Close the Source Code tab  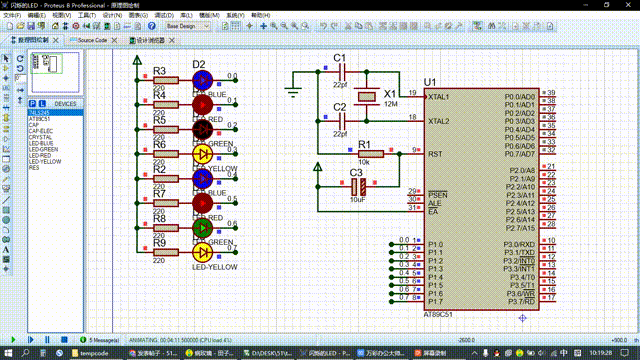point(114,40)
